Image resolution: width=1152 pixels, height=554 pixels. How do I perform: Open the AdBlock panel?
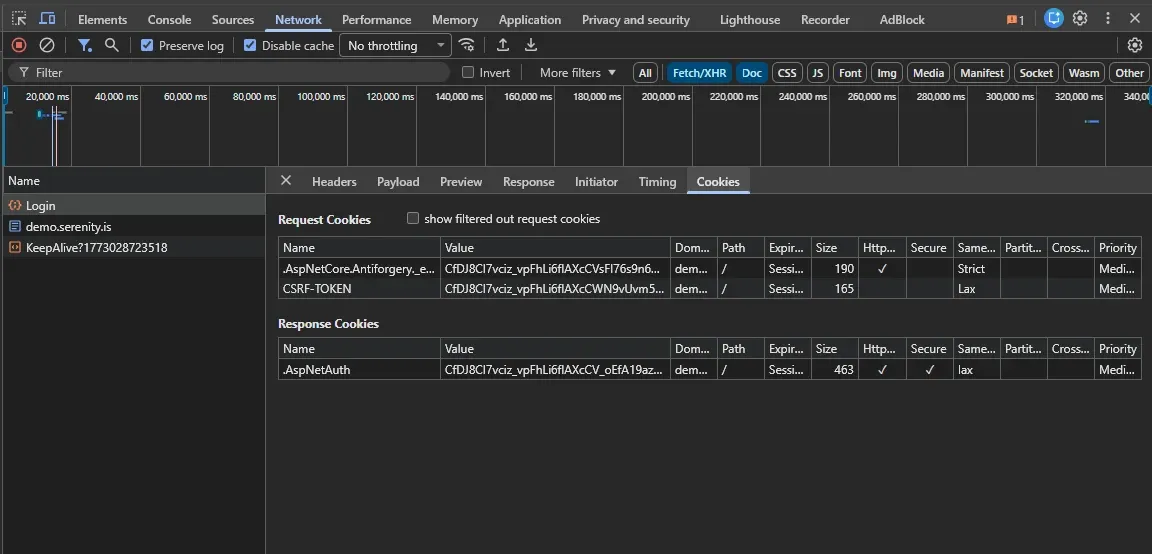point(902,20)
